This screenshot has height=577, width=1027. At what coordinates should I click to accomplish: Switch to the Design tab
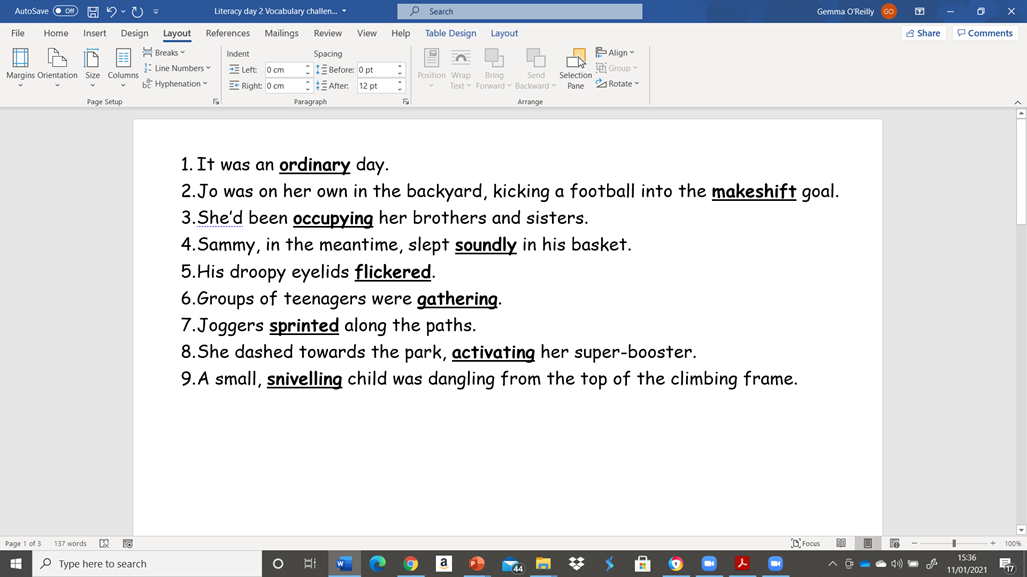(134, 33)
